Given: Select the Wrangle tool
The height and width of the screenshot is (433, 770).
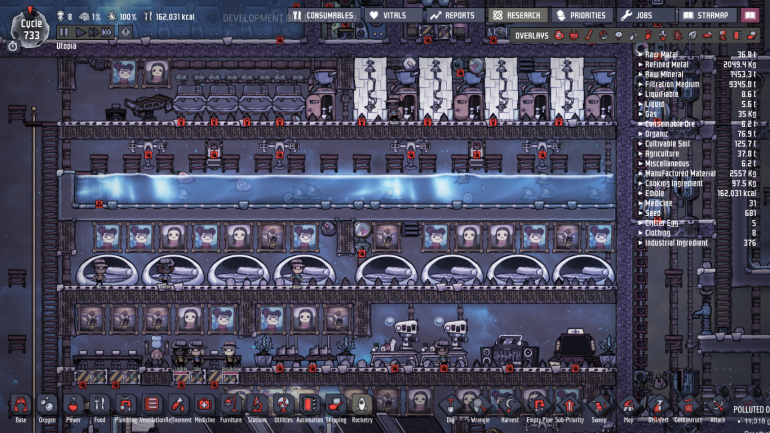Looking at the screenshot, I should pos(480,407).
